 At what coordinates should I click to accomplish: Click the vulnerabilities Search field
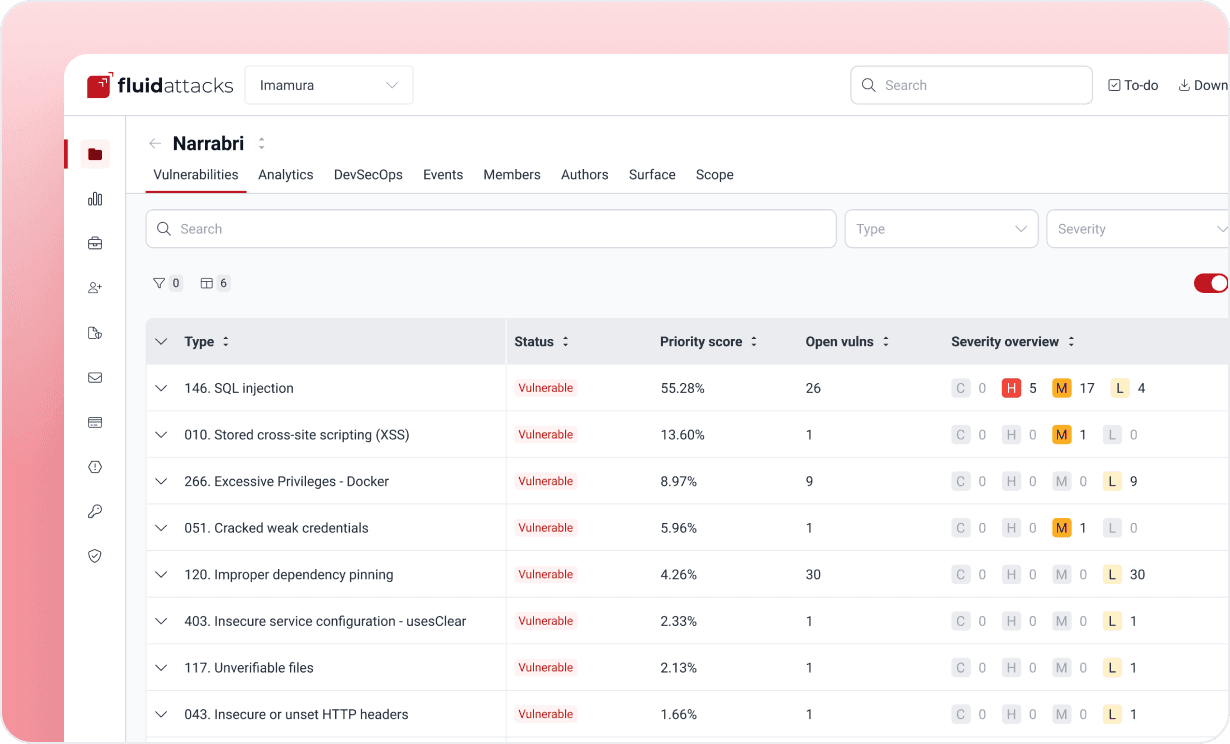coord(491,229)
